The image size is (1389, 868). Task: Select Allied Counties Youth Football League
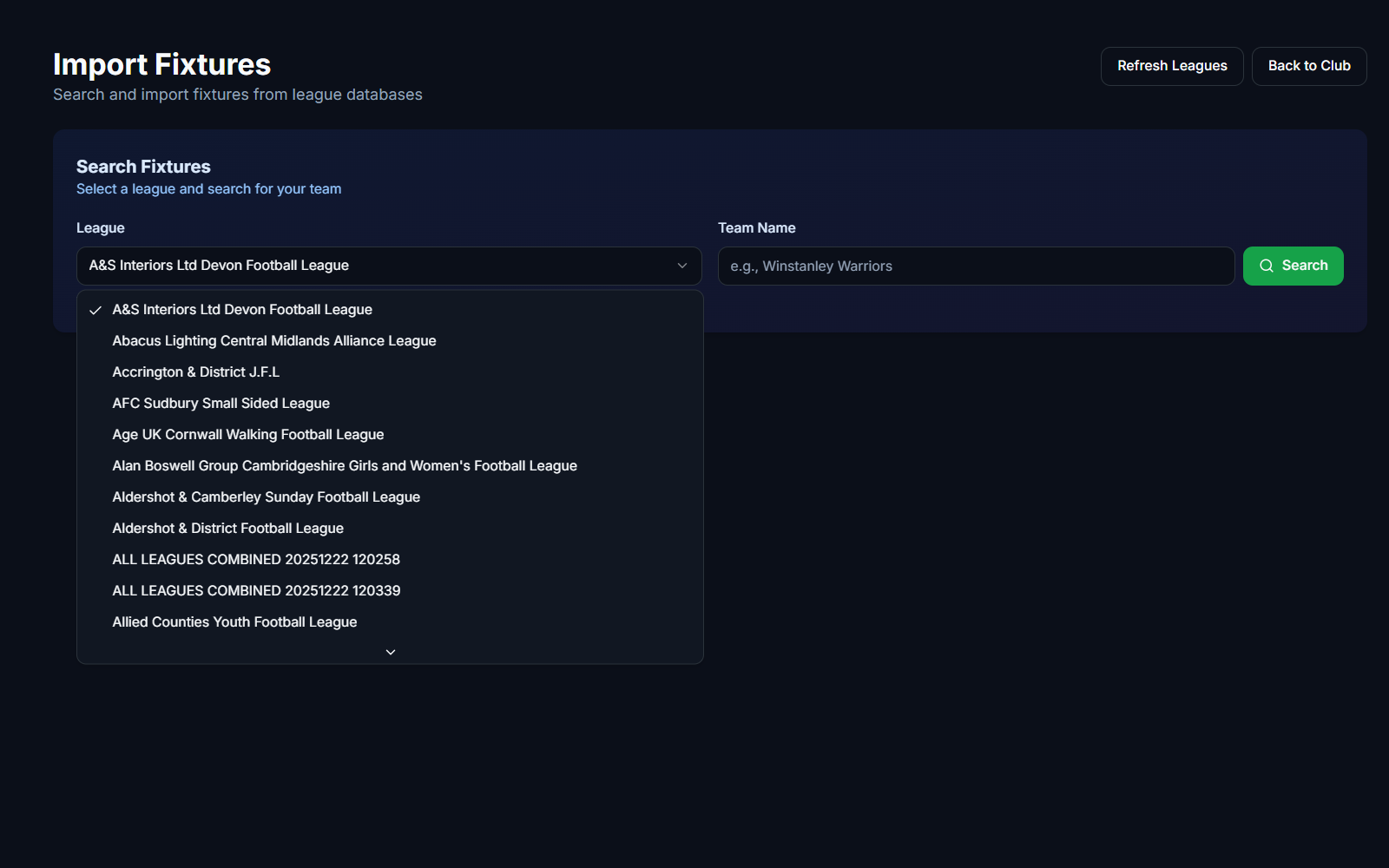tap(234, 622)
